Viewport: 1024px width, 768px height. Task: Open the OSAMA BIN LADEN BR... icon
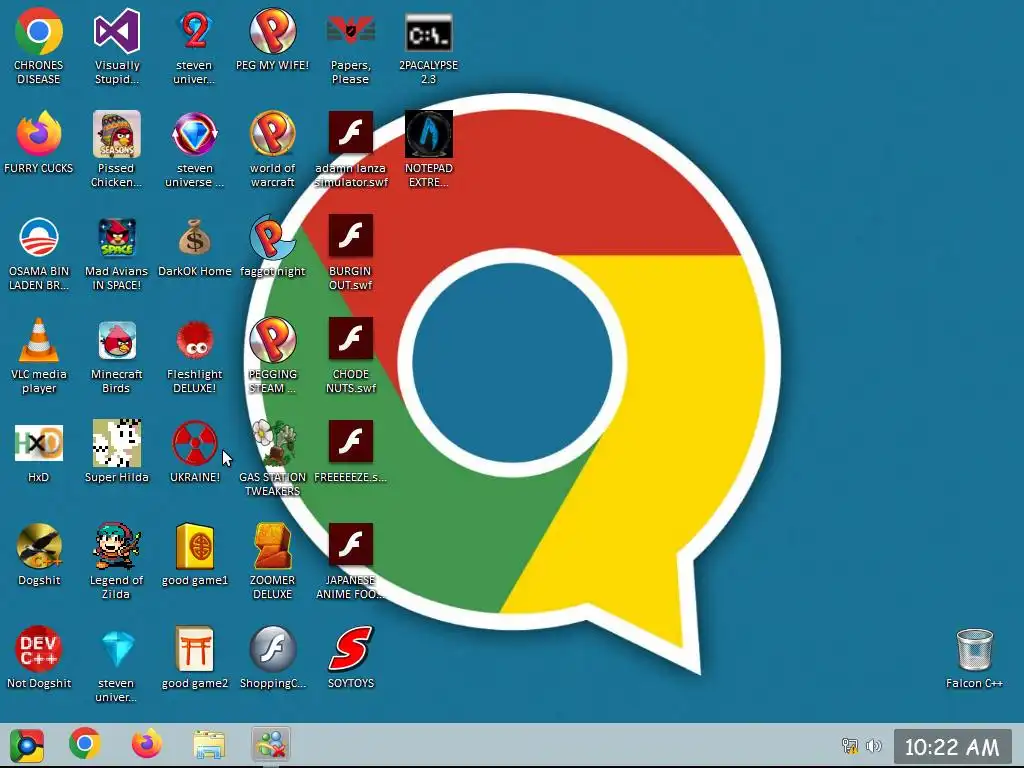pyautogui.click(x=39, y=237)
